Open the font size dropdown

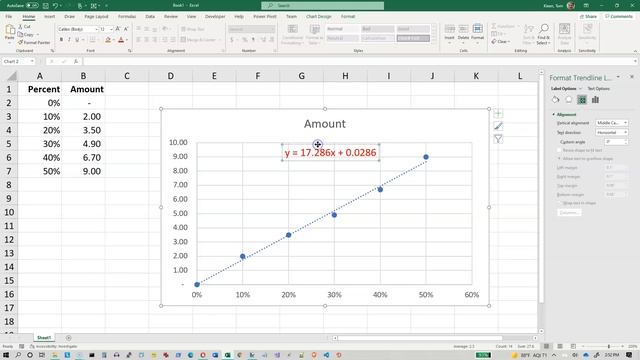[x=111, y=29]
